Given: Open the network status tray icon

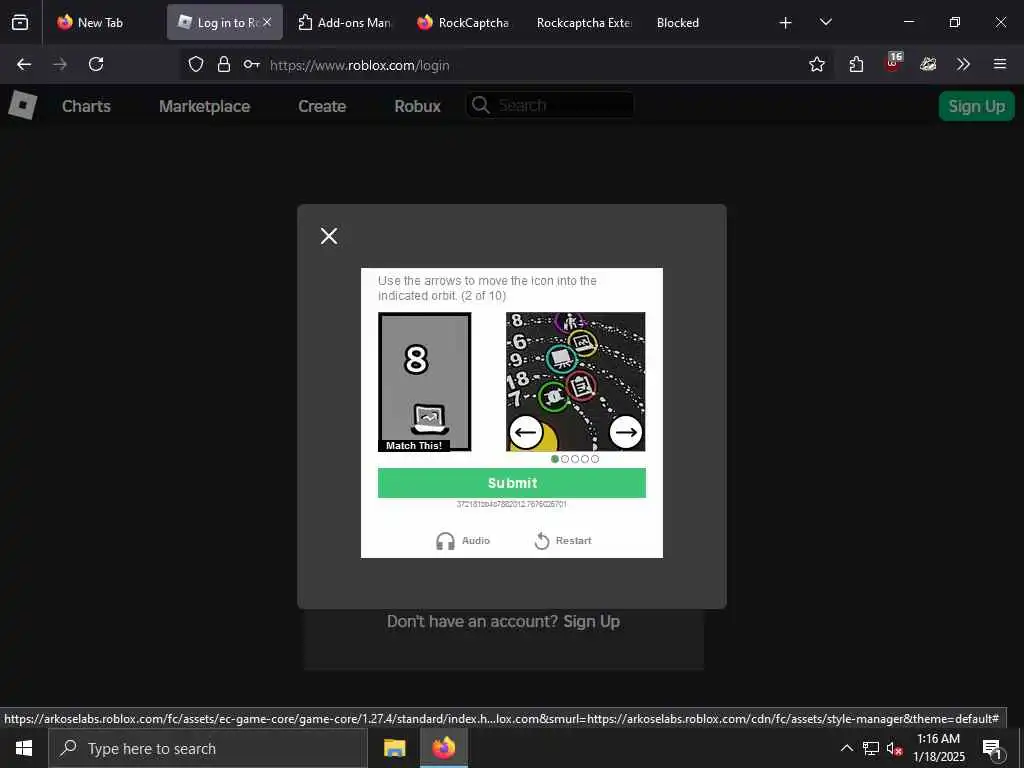Looking at the screenshot, I should coord(871,748).
